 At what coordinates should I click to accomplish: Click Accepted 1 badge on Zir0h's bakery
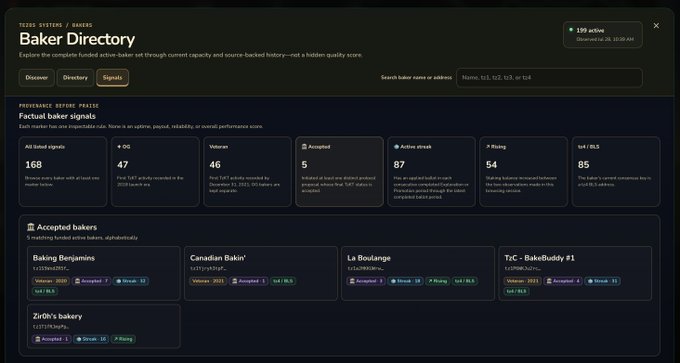pyautogui.click(x=52, y=339)
